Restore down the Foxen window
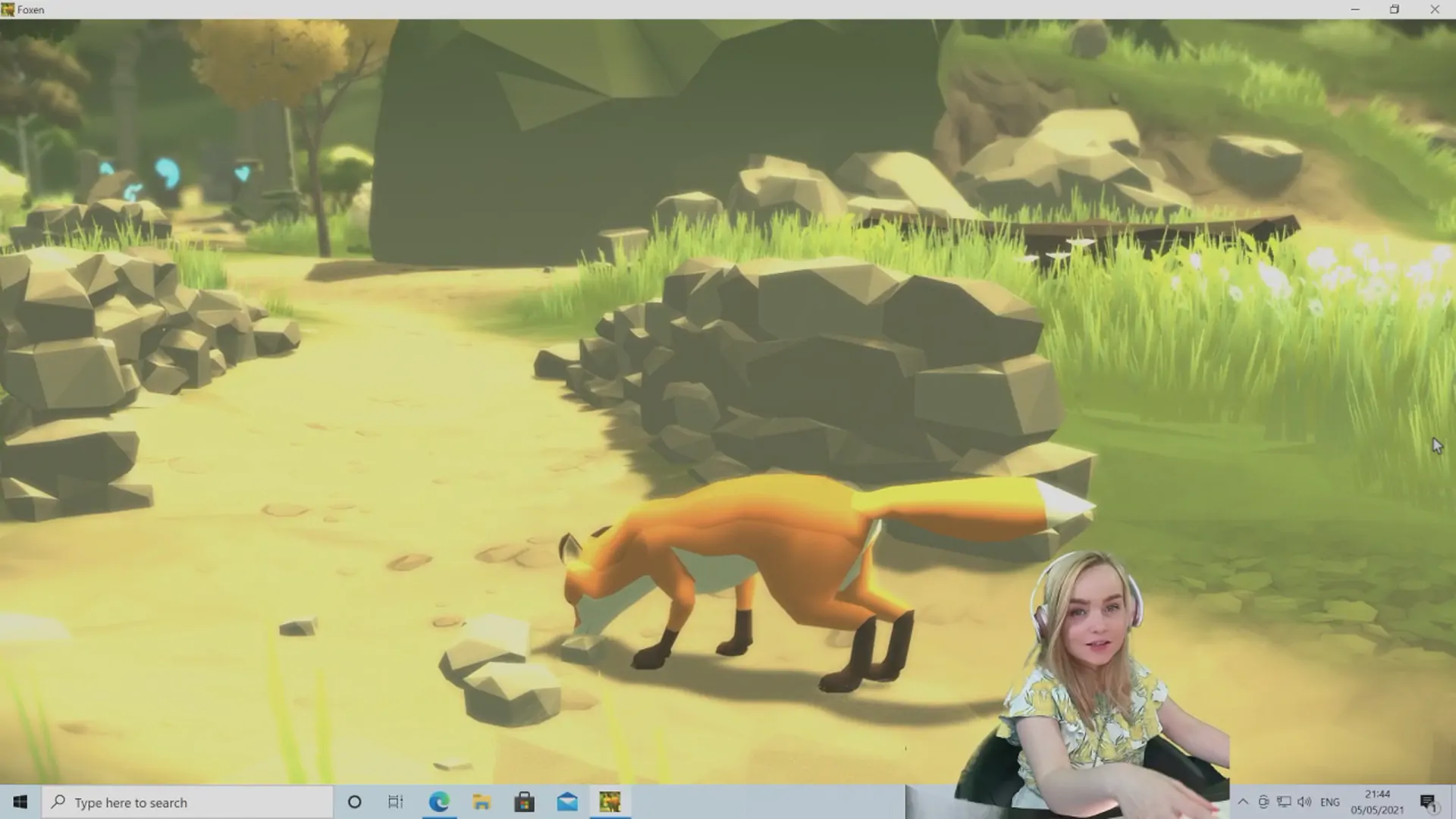1456x819 pixels. click(1395, 10)
